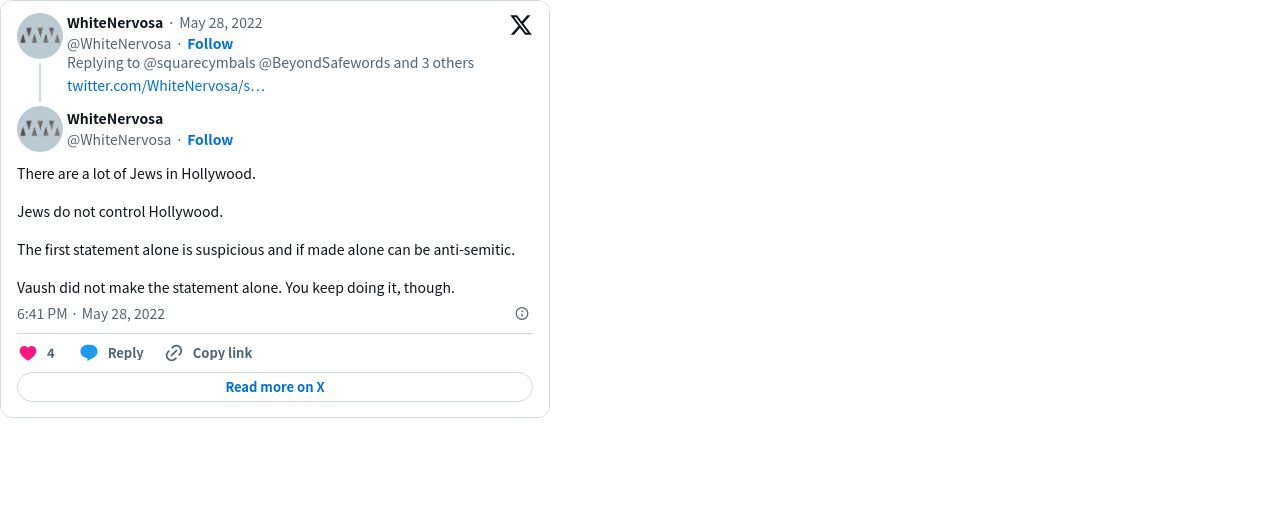Like the tweet with the heart icon
The width and height of the screenshot is (1284, 514).
28,353
